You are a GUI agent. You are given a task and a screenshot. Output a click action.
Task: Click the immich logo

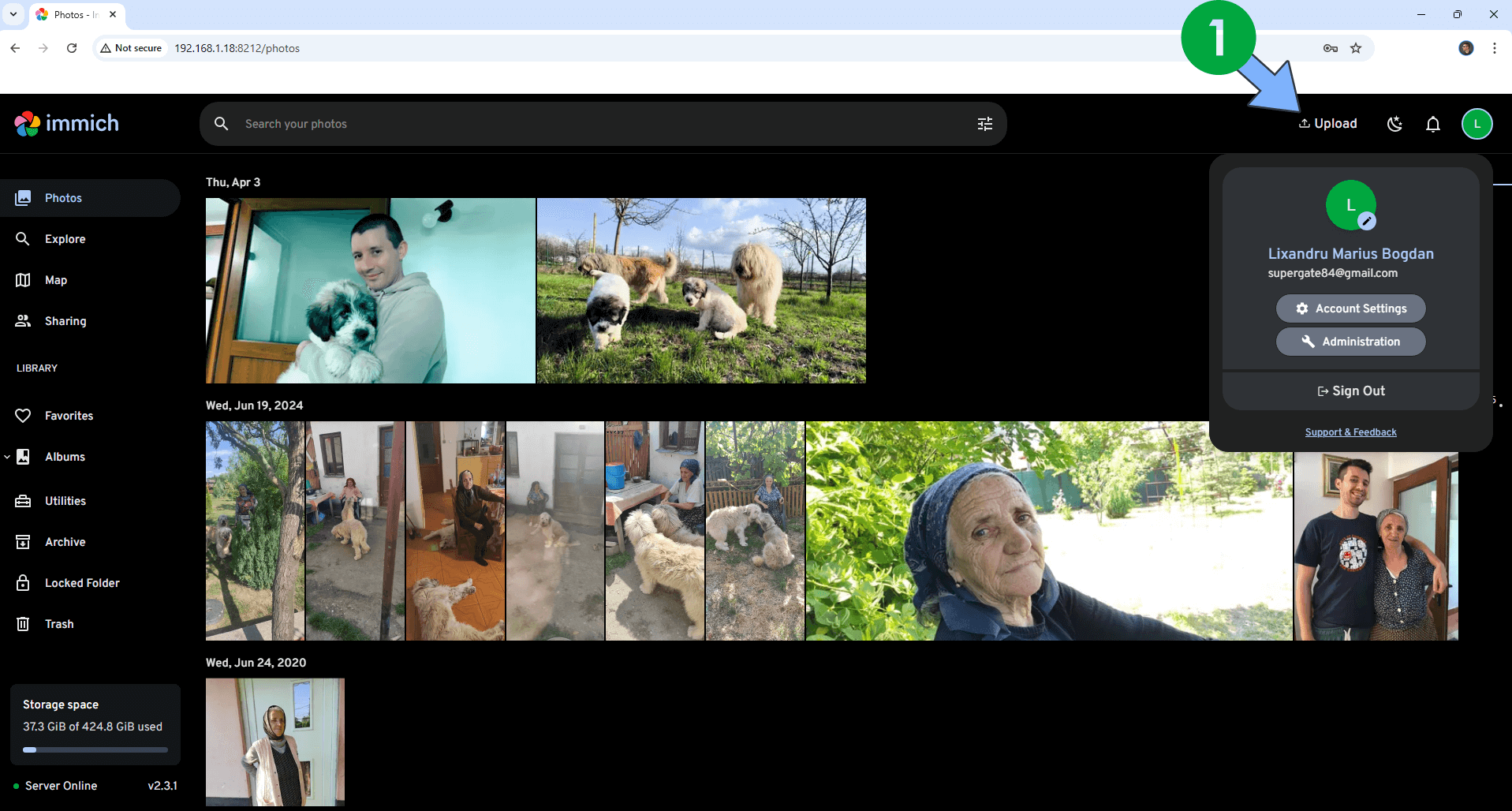coord(67,124)
